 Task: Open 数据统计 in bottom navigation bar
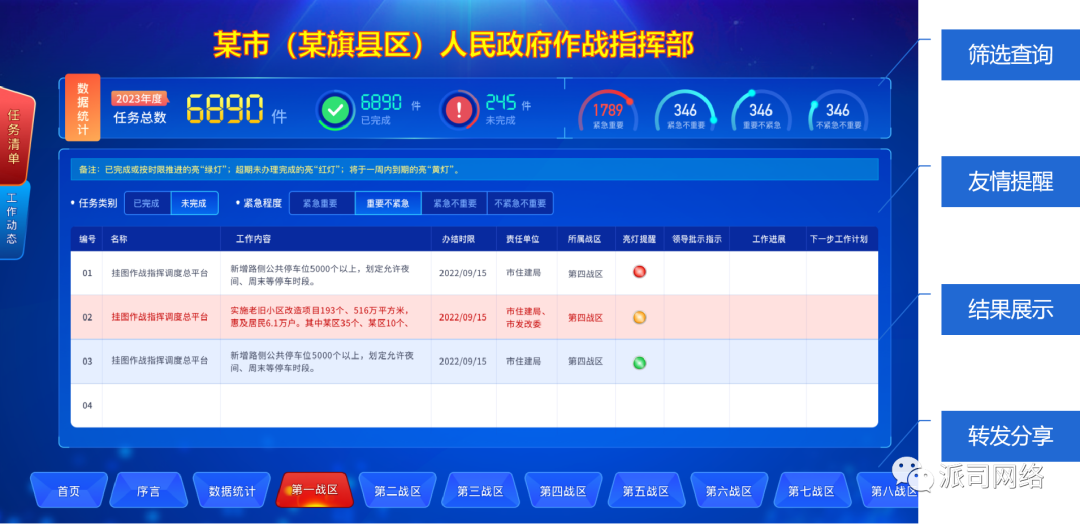[x=232, y=491]
